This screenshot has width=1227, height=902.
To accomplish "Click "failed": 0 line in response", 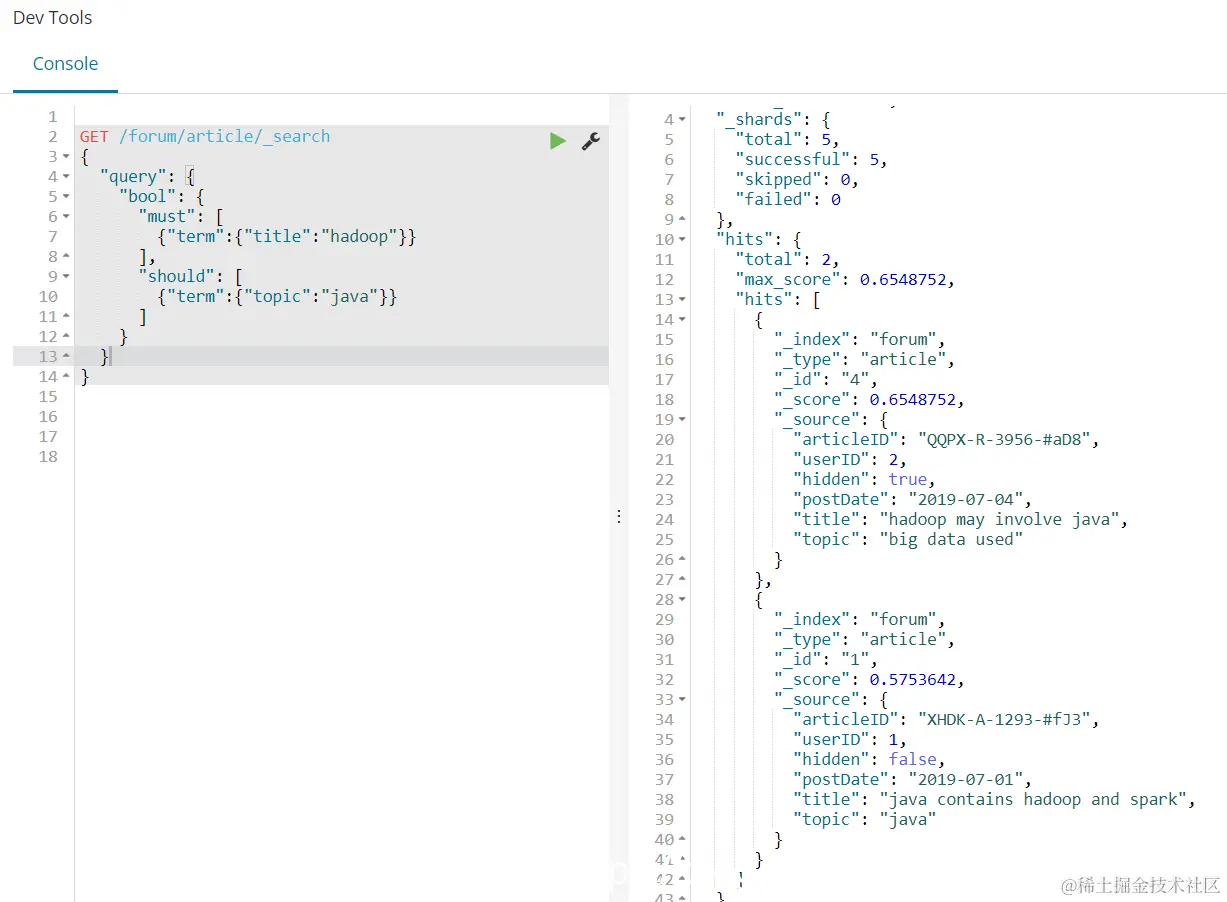I will tap(788, 200).
